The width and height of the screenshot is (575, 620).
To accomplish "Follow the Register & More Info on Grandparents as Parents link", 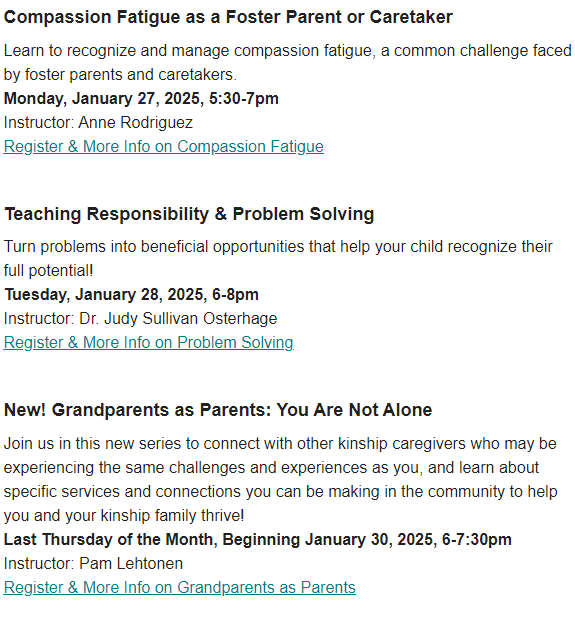I will point(180,588).
